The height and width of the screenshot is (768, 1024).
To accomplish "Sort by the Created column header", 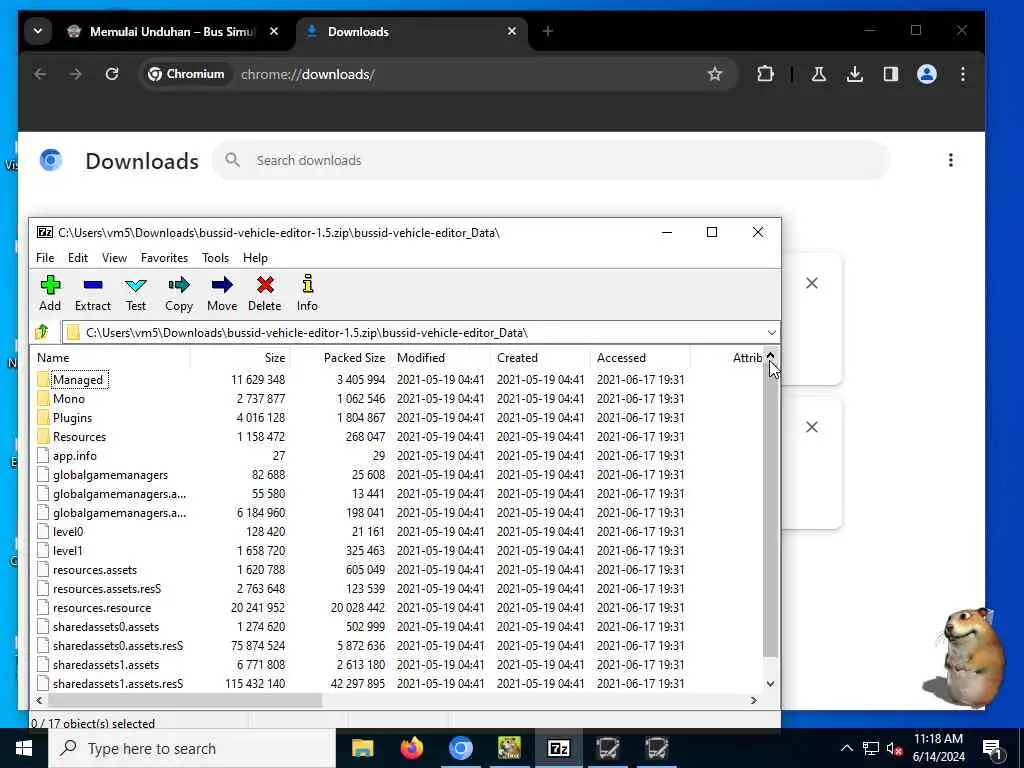I will tap(540, 358).
